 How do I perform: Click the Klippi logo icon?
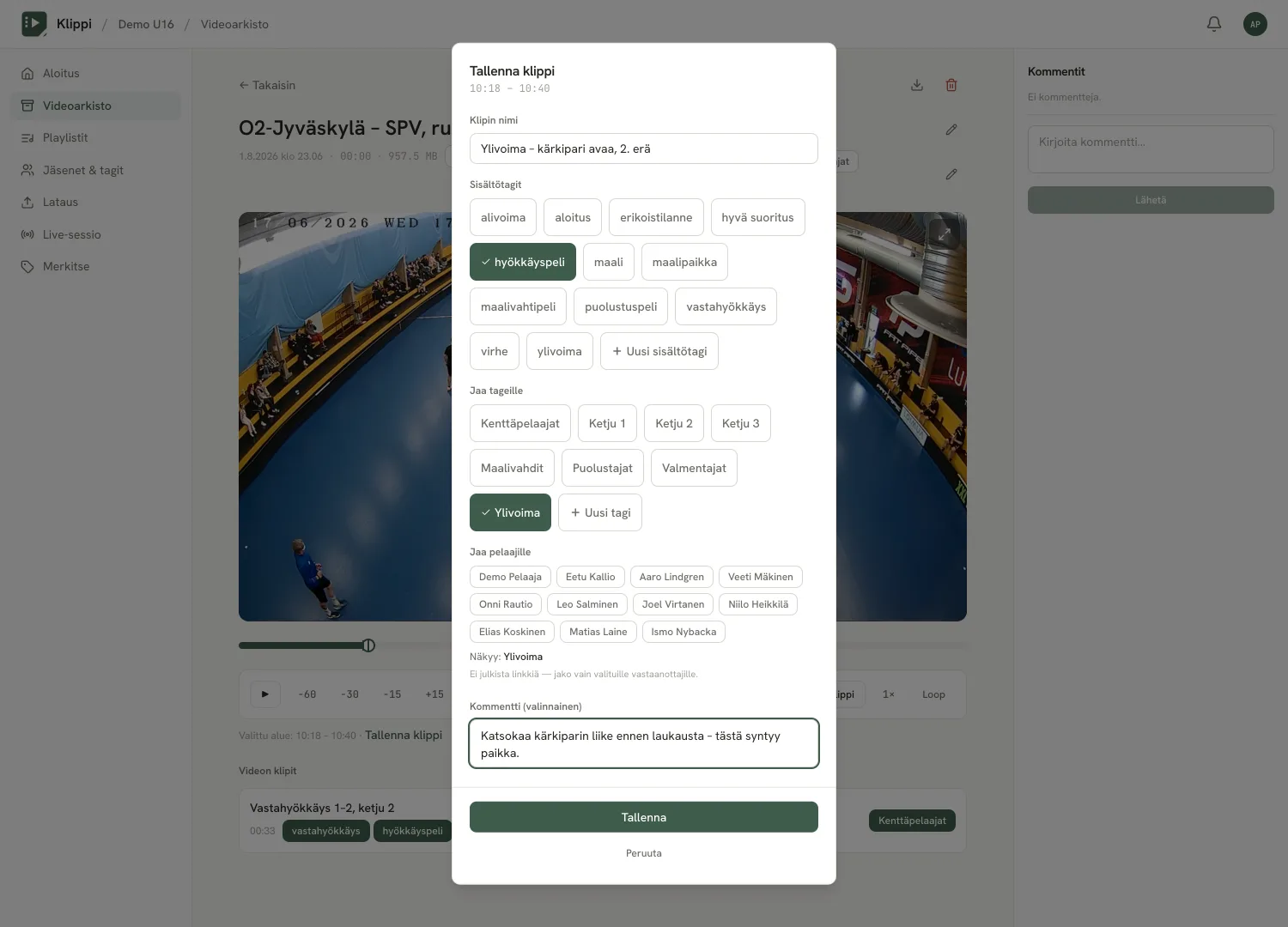34,24
